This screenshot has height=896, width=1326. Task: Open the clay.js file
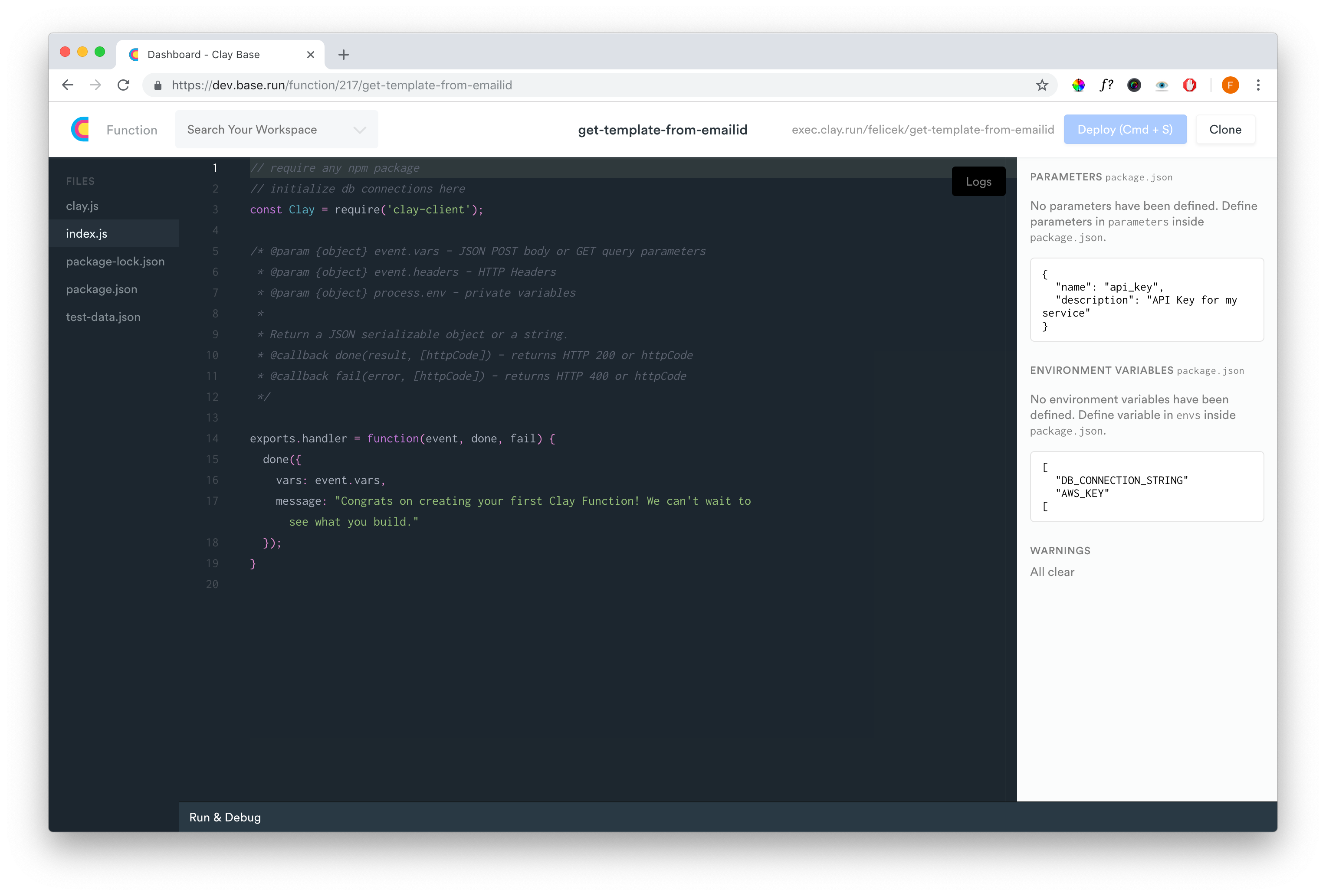click(x=82, y=206)
